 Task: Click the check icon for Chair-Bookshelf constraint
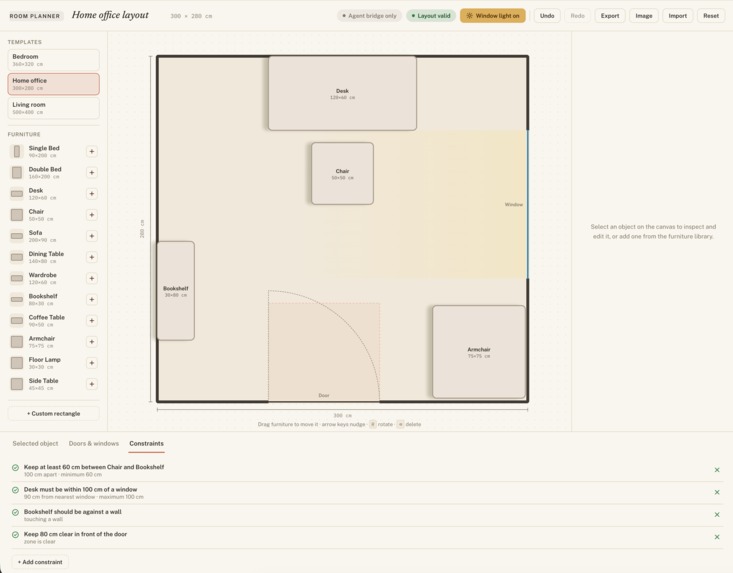tap(15, 467)
